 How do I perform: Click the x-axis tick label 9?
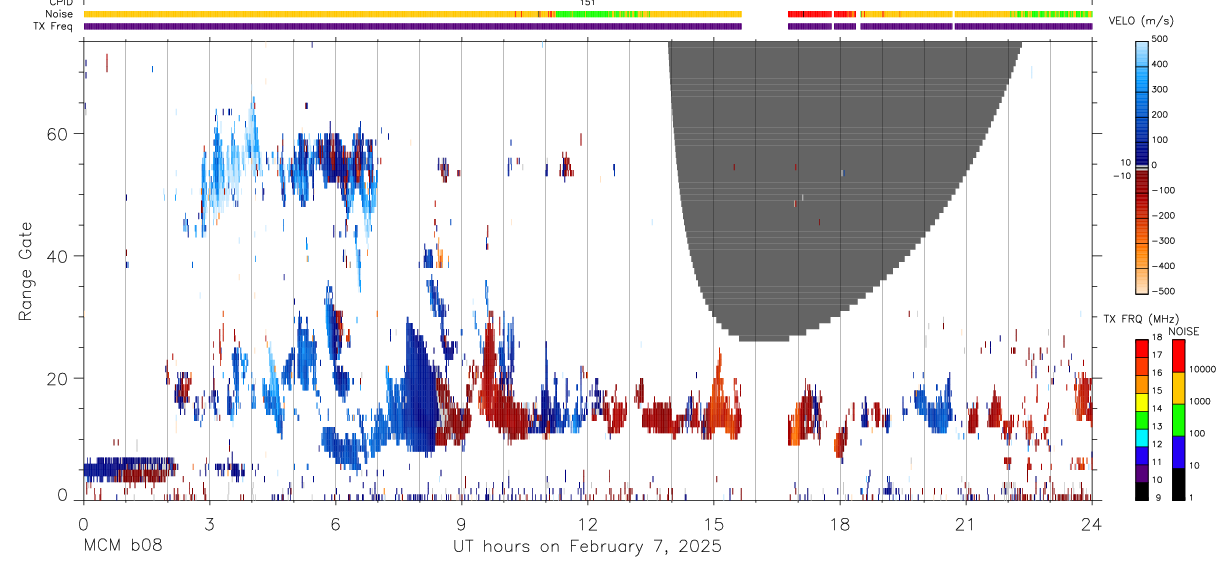[461, 524]
